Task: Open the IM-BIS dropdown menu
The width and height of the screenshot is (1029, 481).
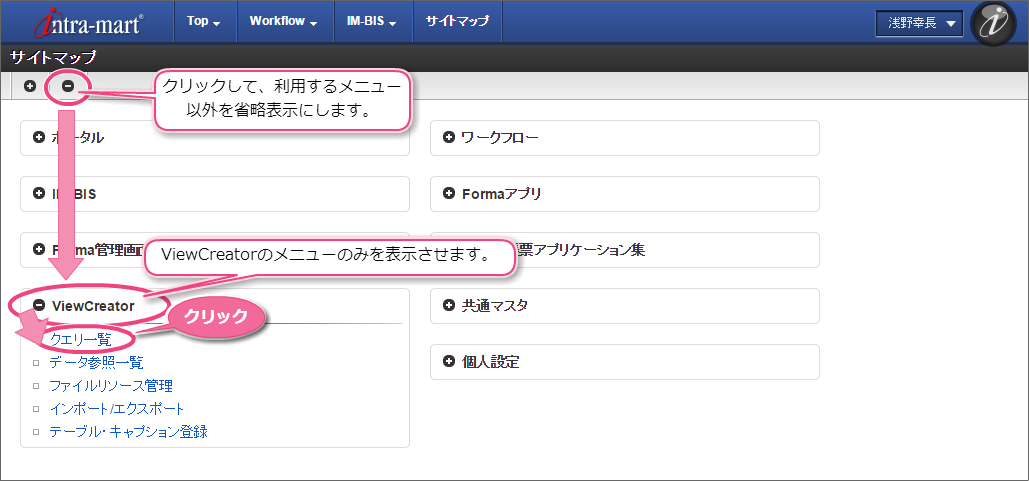Action: click(x=372, y=21)
